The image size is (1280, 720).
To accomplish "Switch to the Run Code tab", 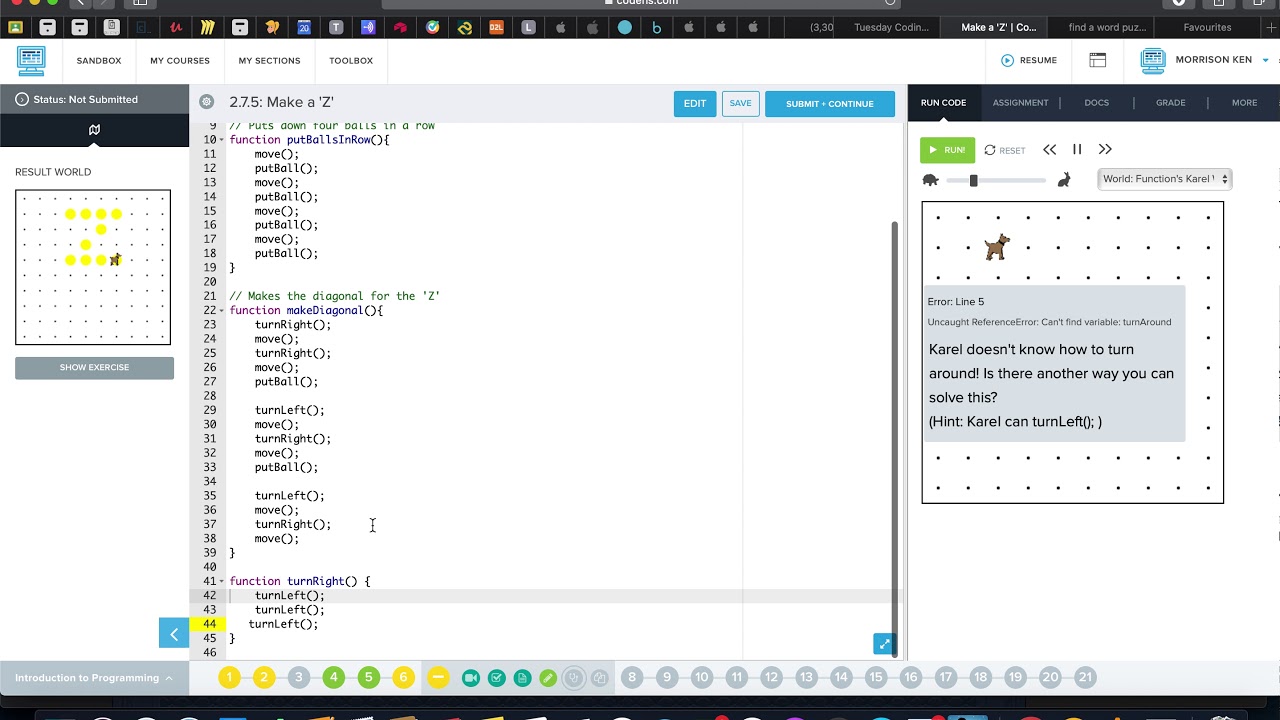I will 943,102.
